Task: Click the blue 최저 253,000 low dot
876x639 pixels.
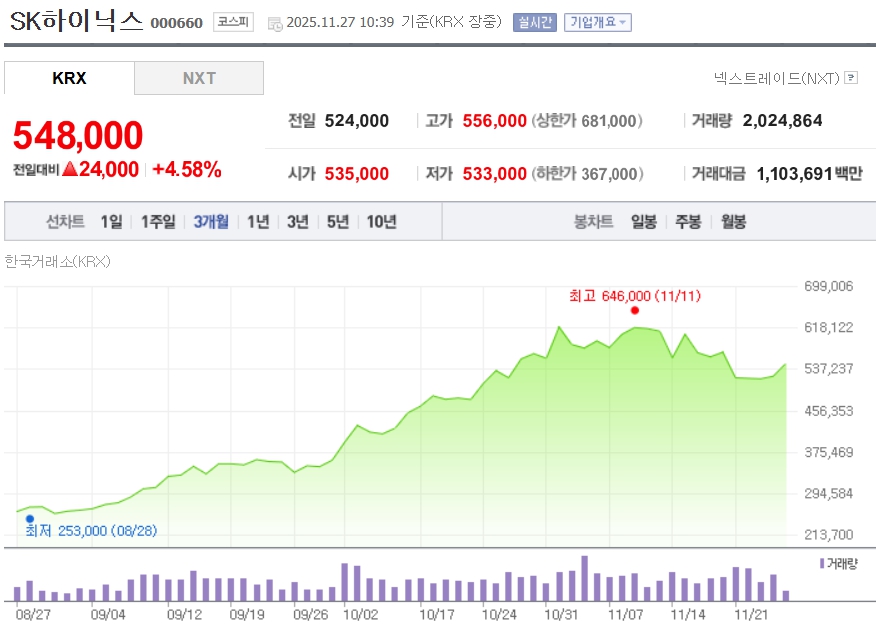Action: click(29, 518)
